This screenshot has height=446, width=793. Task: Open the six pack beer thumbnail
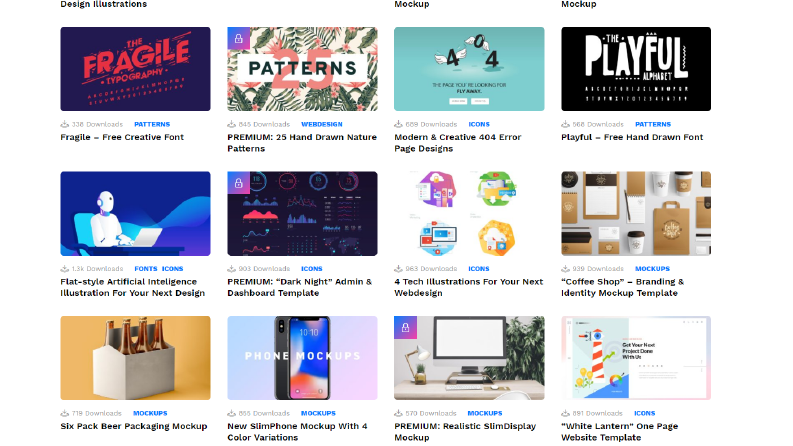[135, 358]
